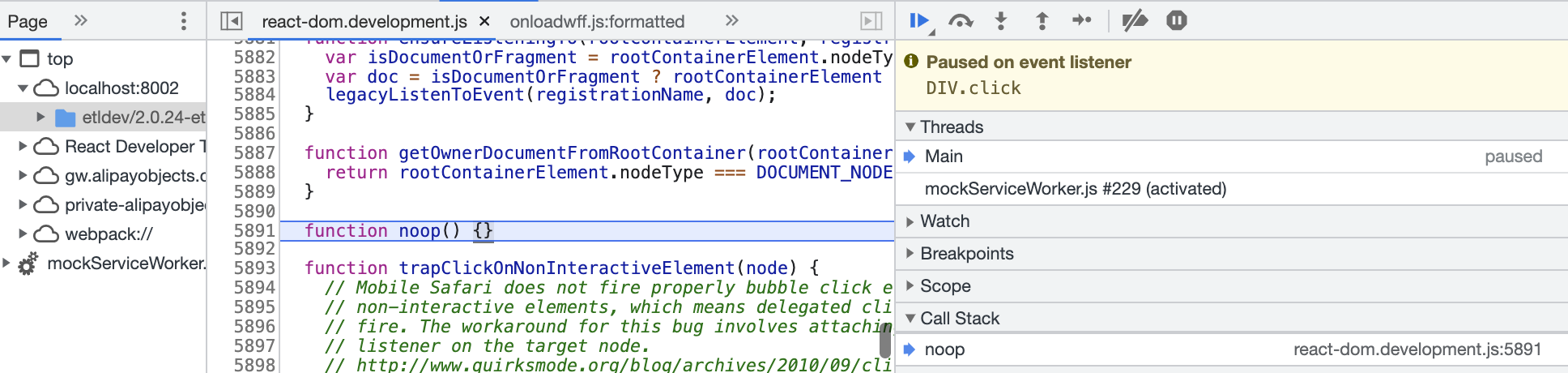Expand mockServiceWorker node
Screen dimensions: 1568x373
[x=7, y=264]
